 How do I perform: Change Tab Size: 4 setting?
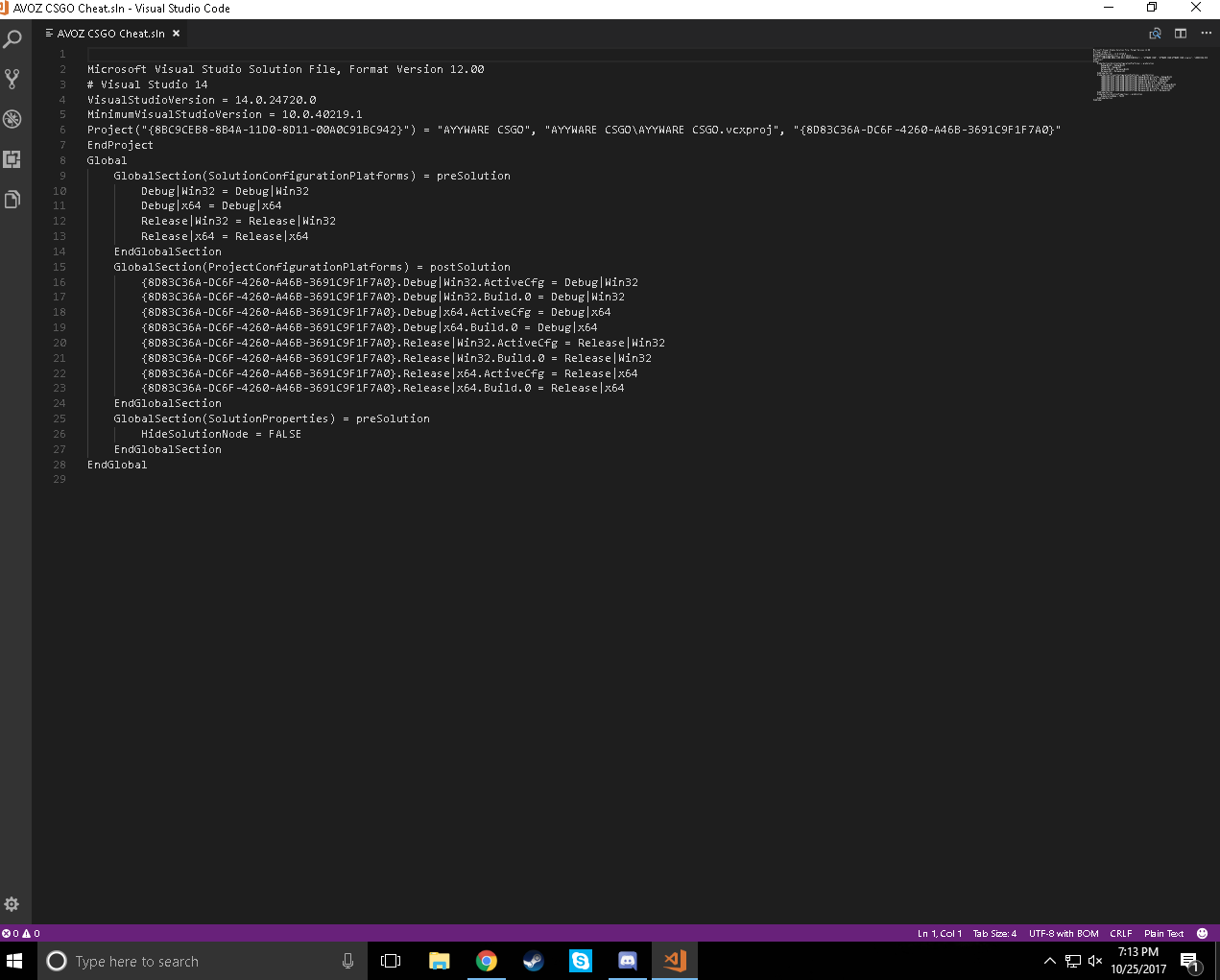coord(994,933)
